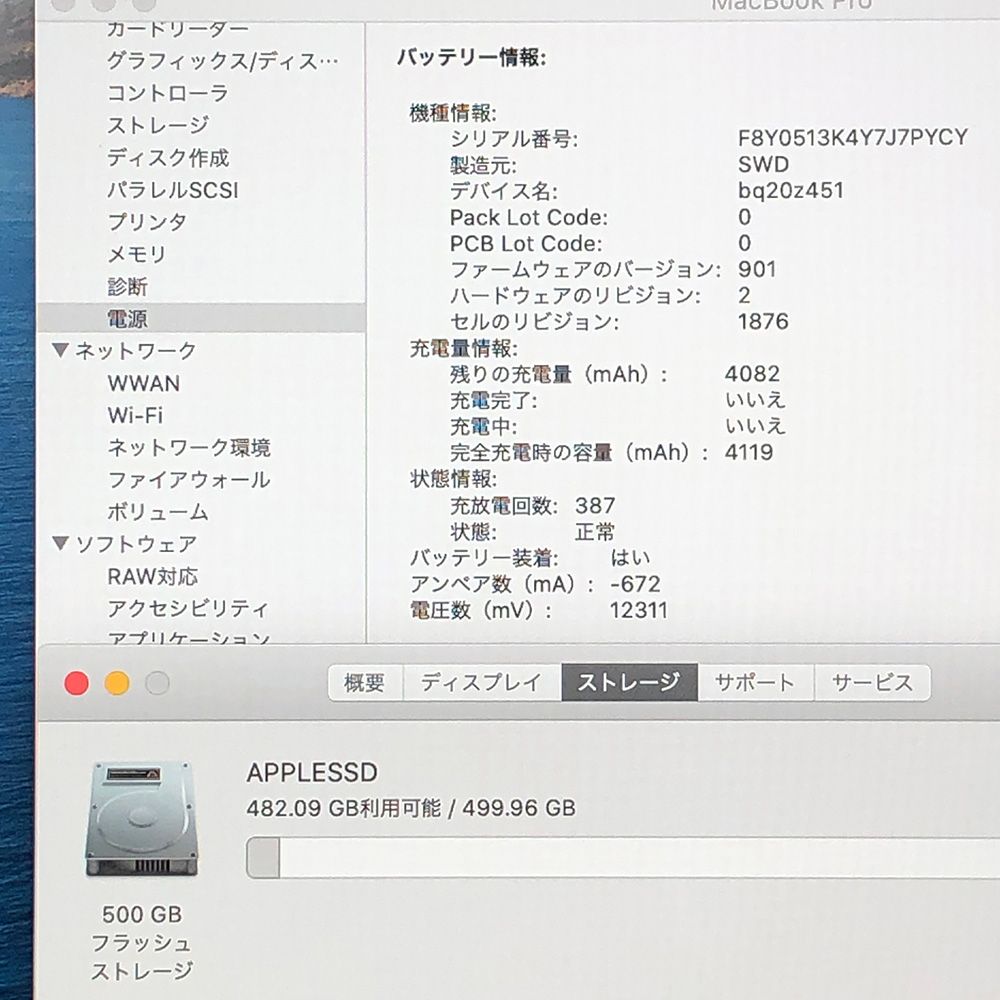Click the yellow minimize window button
The image size is (1000, 1000).
point(117,684)
